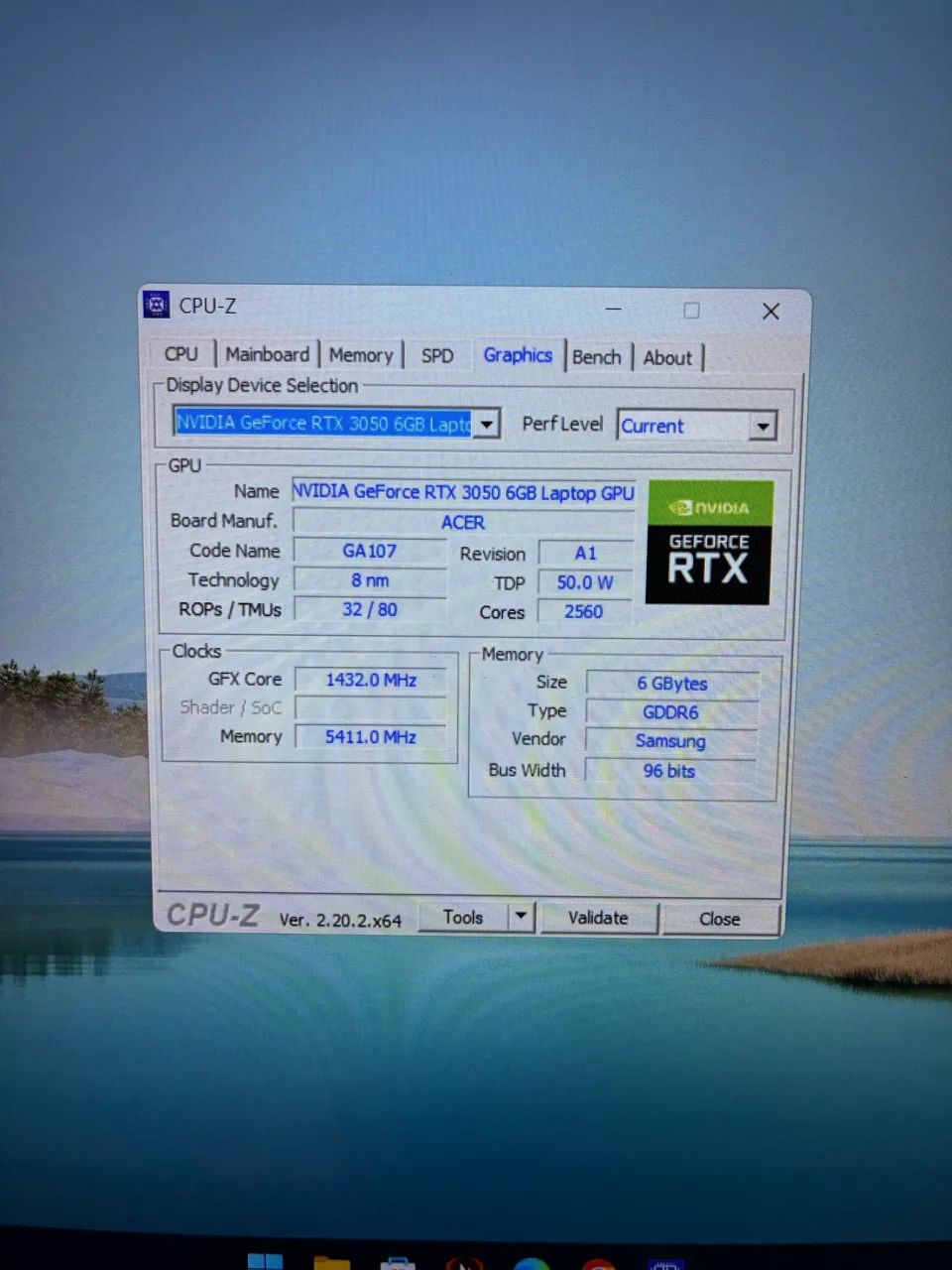
Task: Switch to the Mainboard tab
Action: tap(267, 354)
